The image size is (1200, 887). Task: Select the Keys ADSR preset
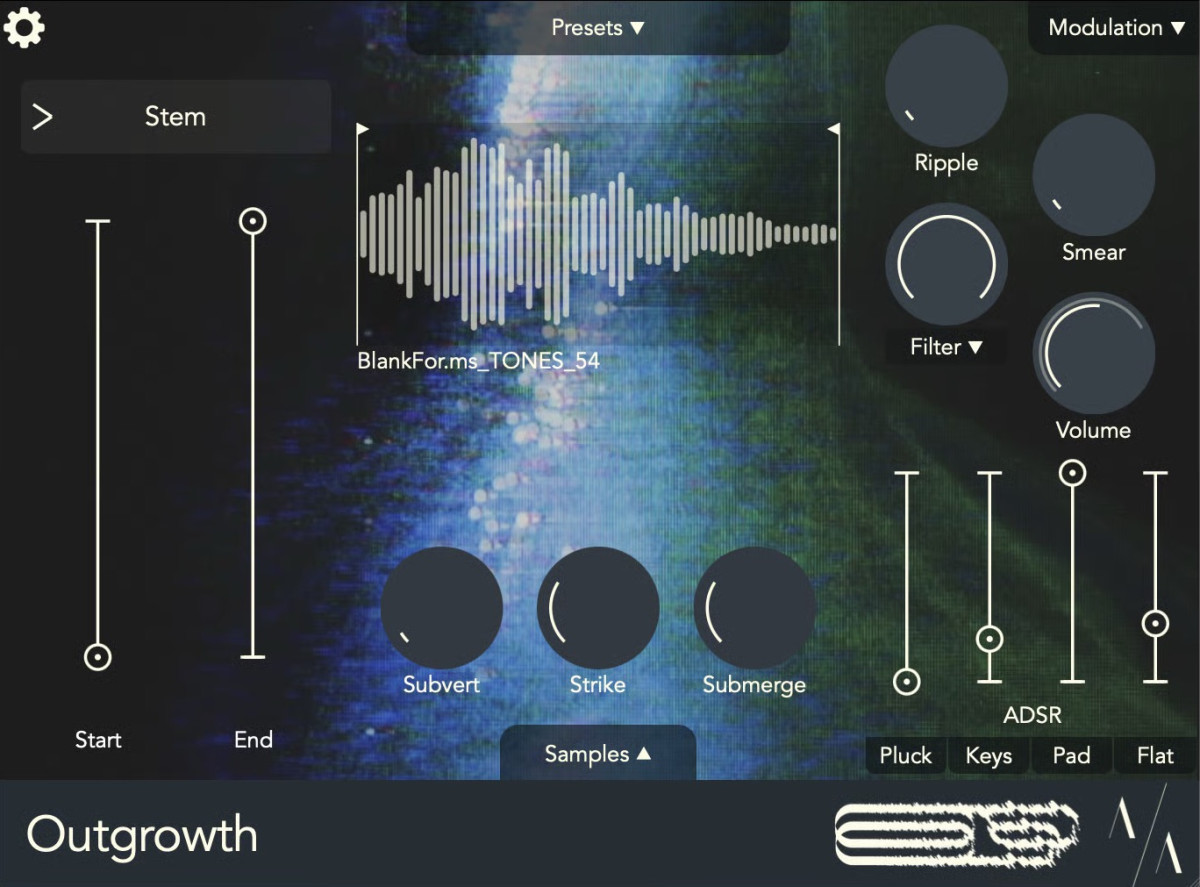[x=988, y=756]
